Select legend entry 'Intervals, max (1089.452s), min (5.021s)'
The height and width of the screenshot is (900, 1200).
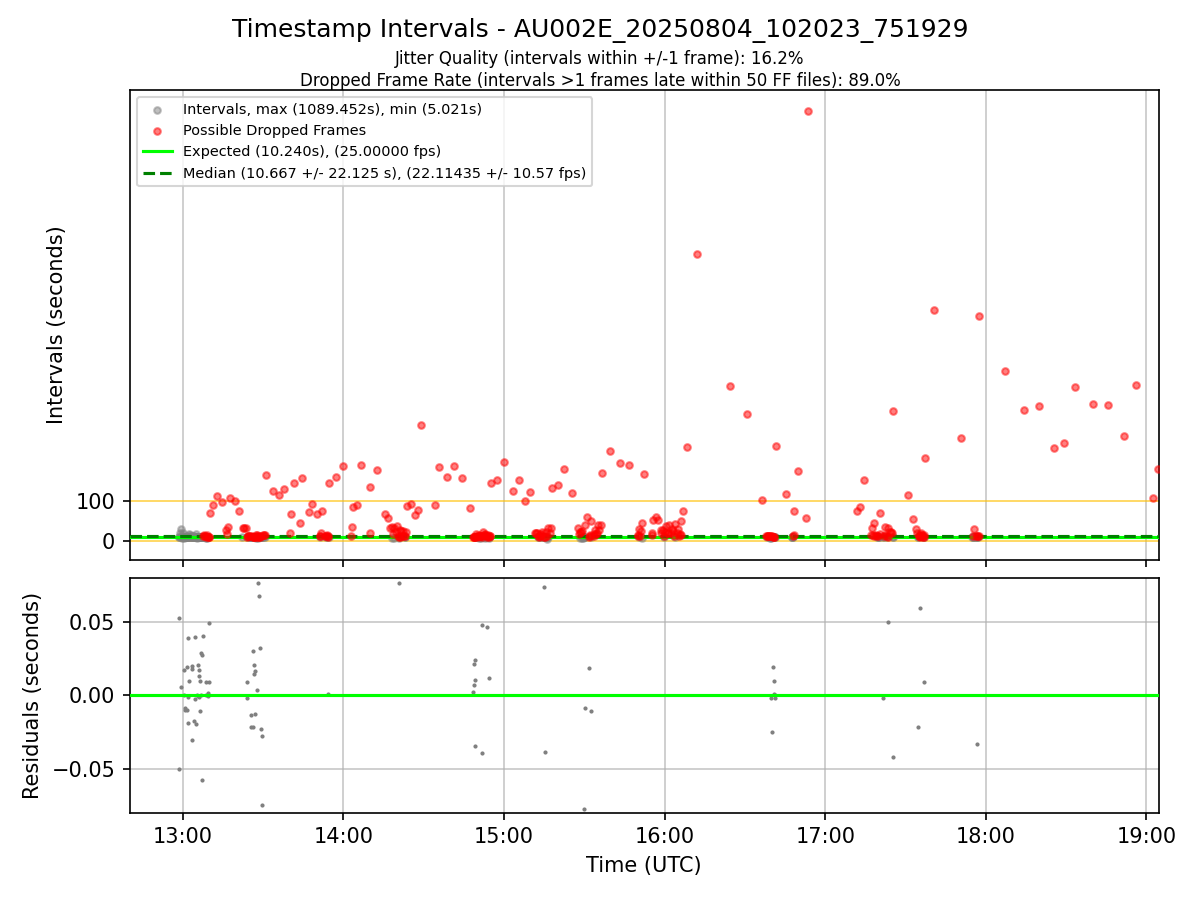click(x=332, y=109)
